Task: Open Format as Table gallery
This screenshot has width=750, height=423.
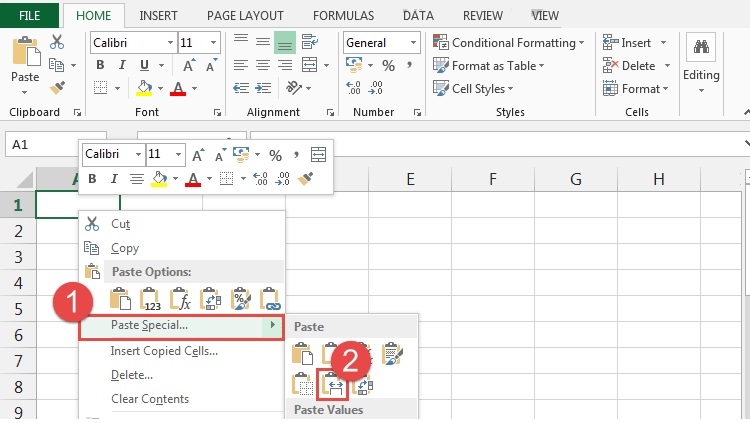Action: (488, 66)
